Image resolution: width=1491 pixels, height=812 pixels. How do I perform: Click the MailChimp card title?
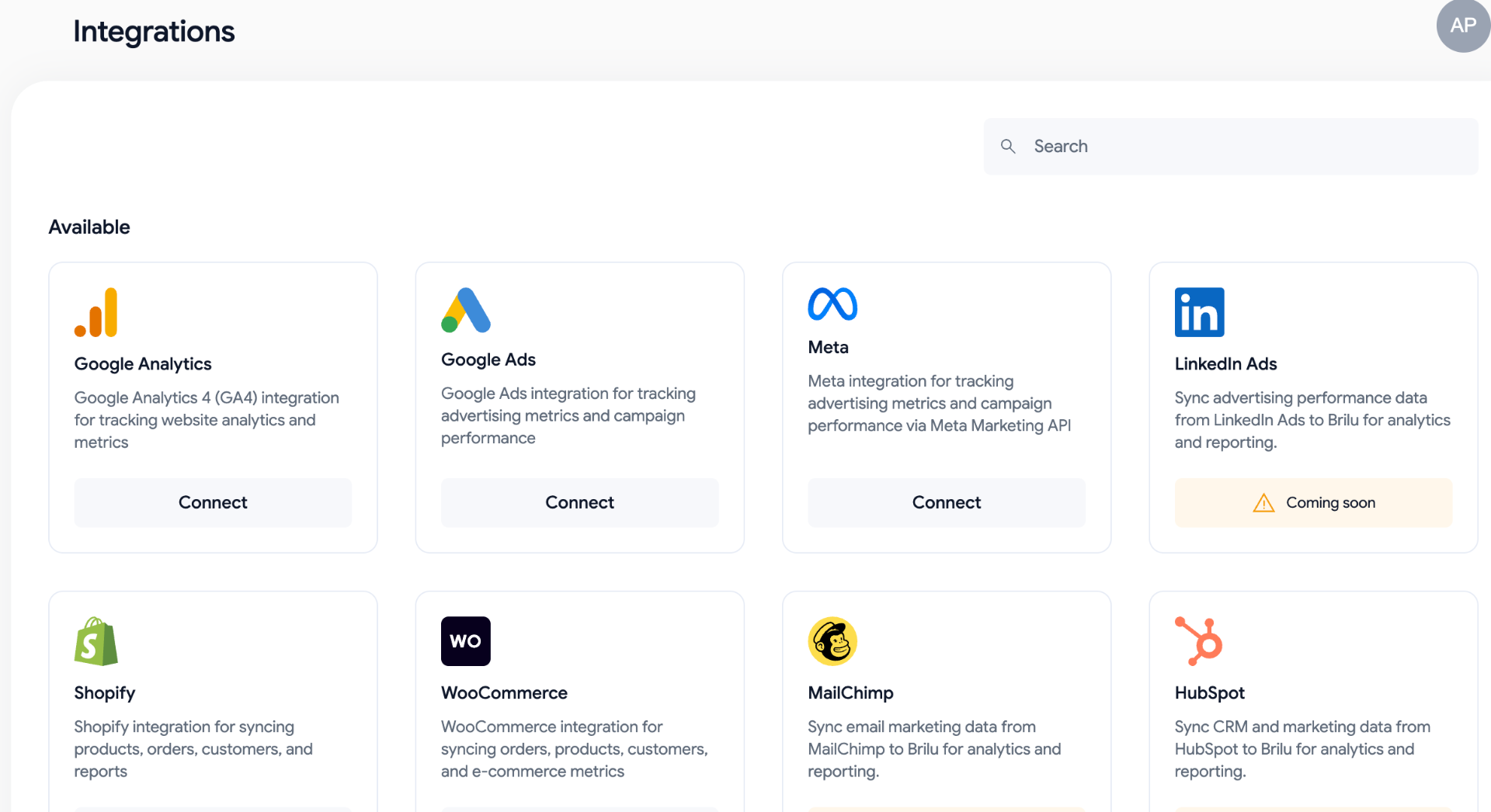[x=850, y=693]
